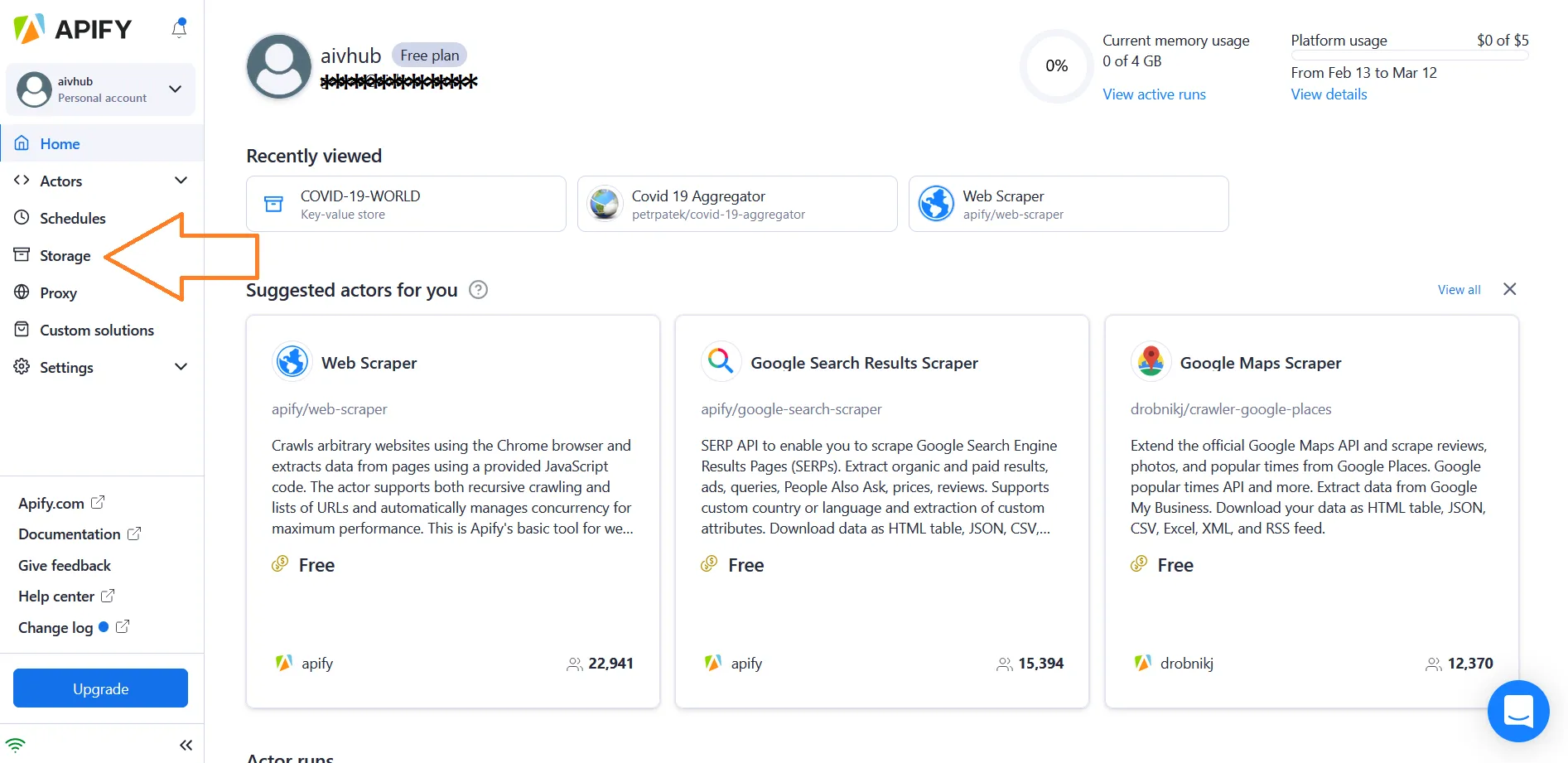1568x763 pixels.
Task: Open the chat support bubble icon
Action: pos(1517,711)
